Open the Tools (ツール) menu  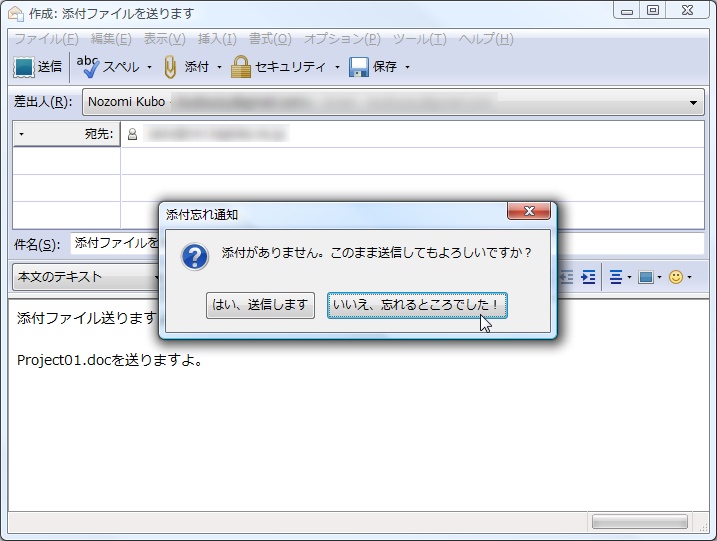point(420,39)
